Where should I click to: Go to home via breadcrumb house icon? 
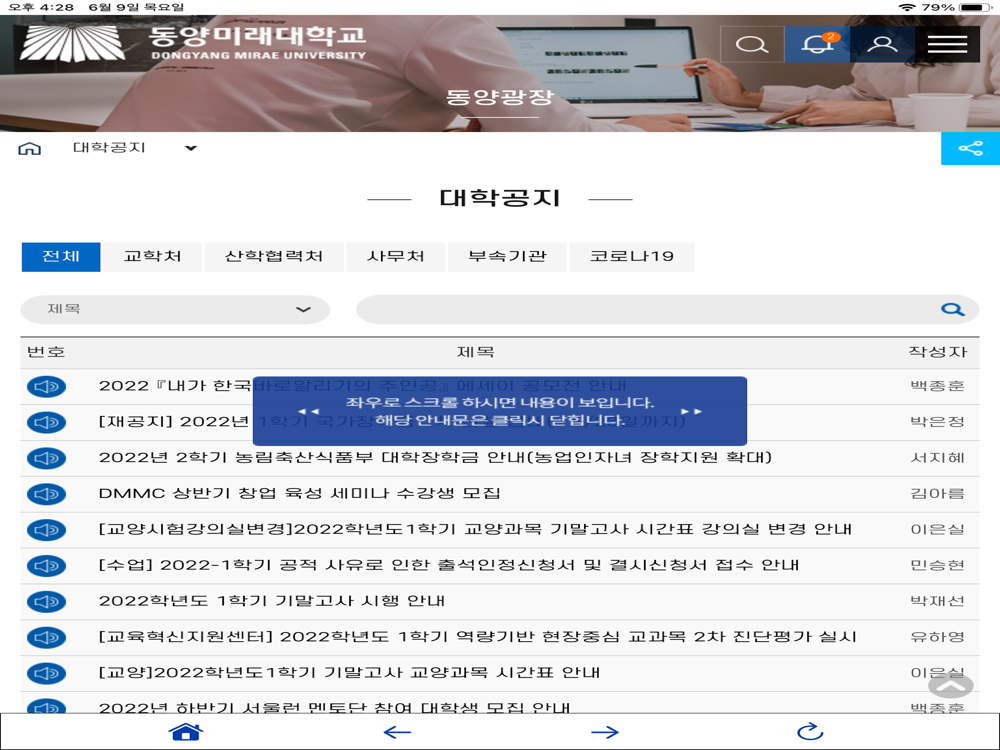29,149
